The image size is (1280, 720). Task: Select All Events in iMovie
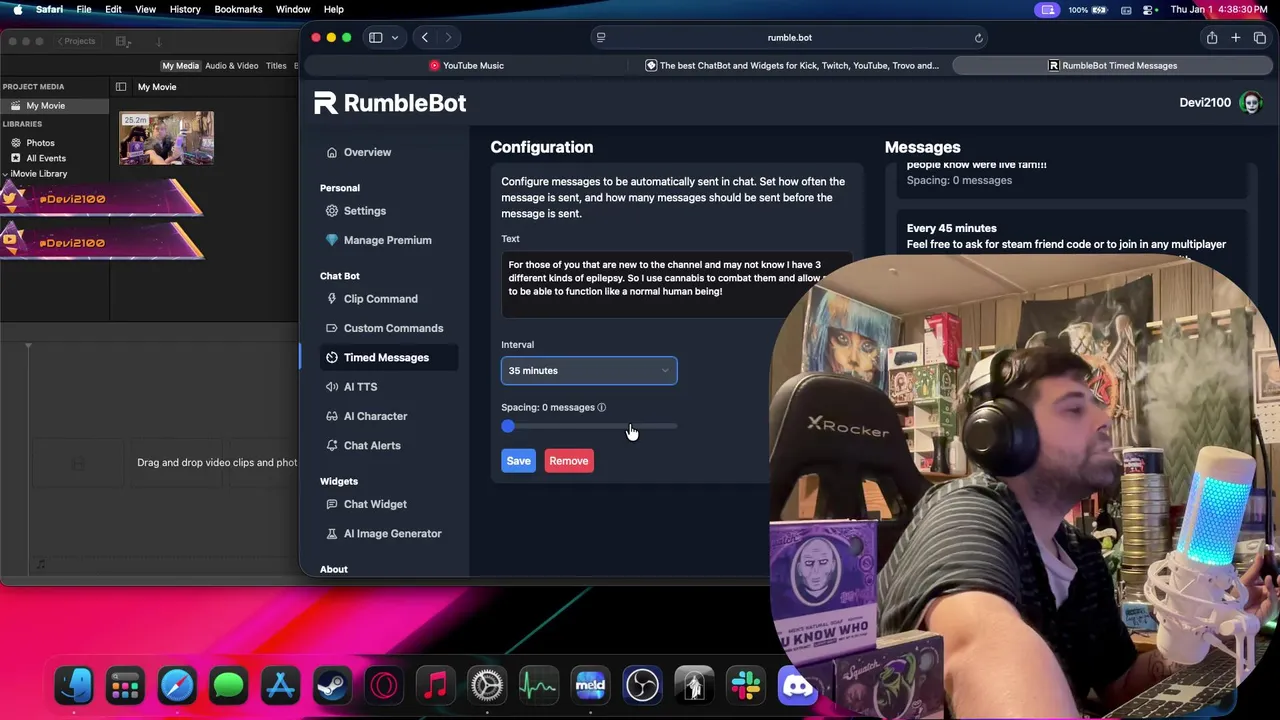point(46,158)
